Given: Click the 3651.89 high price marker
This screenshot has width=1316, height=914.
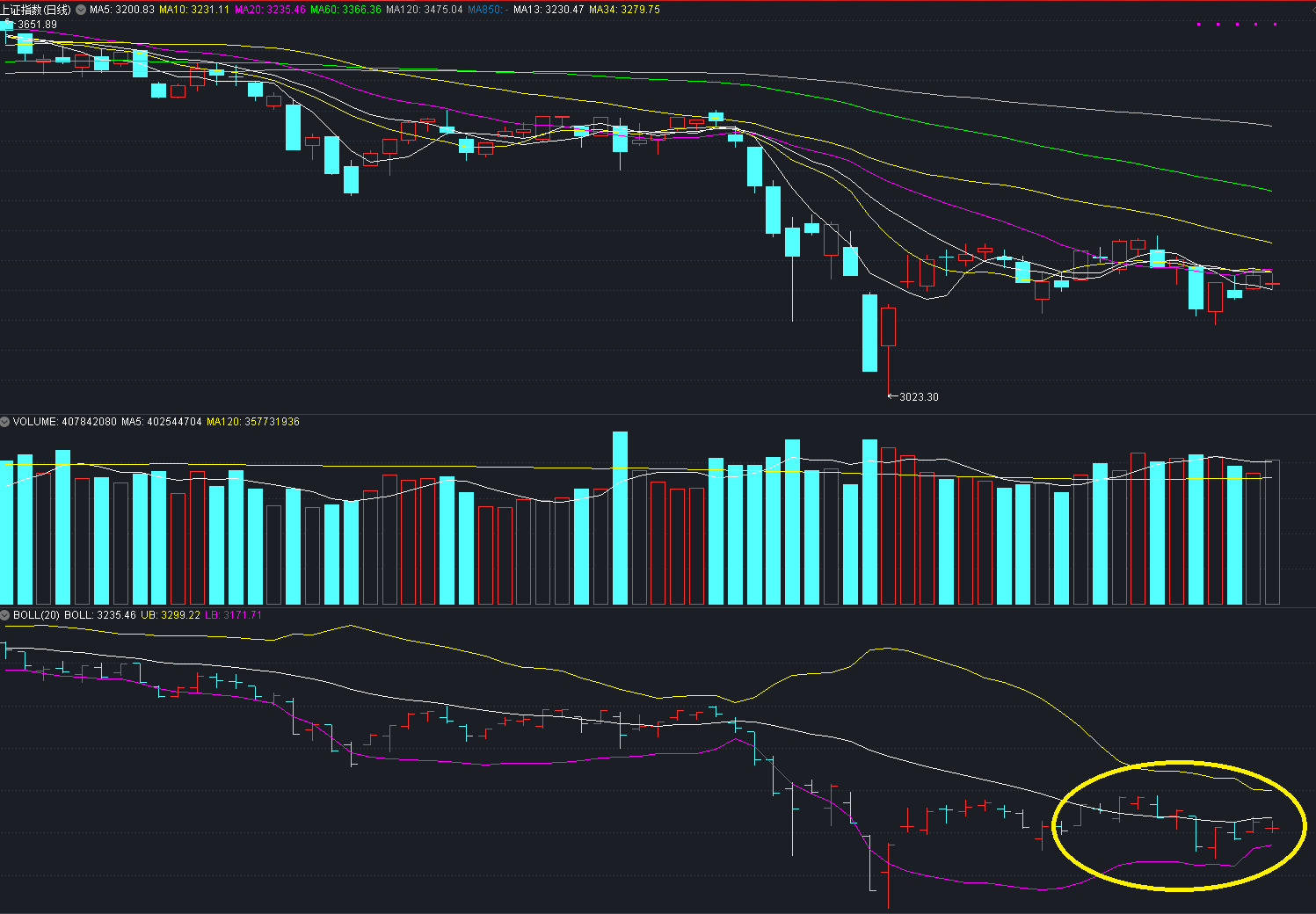Looking at the screenshot, I should (x=37, y=25).
